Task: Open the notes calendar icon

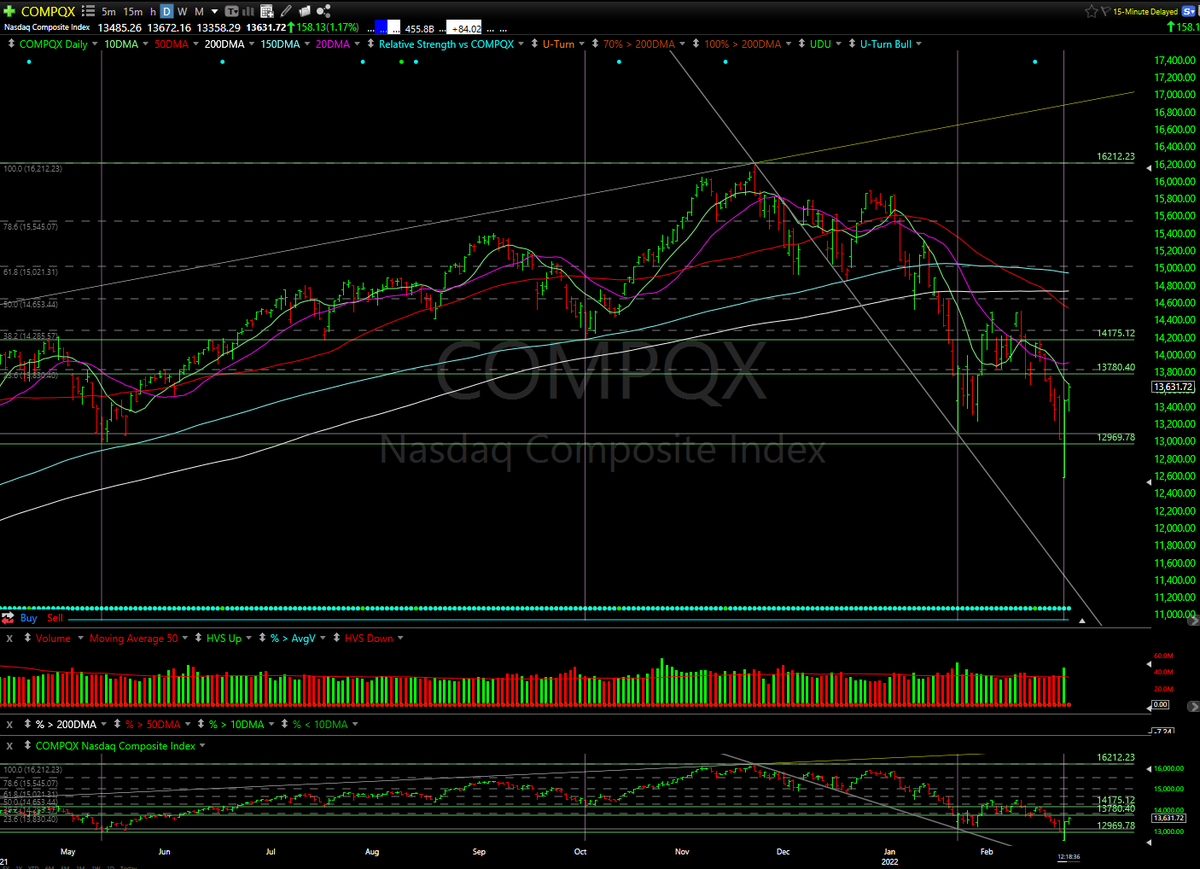Action: coord(266,11)
